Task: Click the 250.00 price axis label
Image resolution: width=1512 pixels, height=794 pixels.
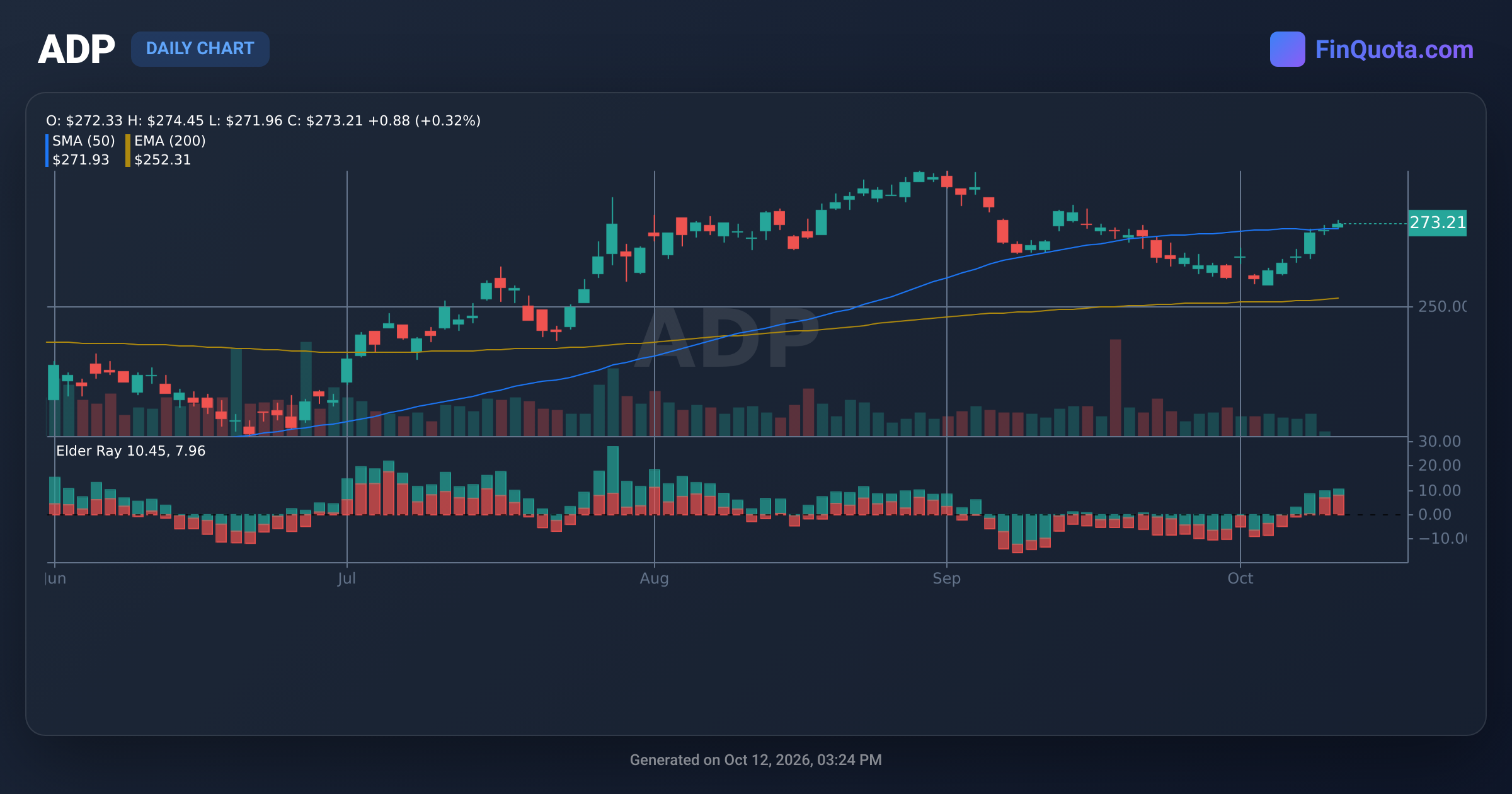Action: [x=1441, y=307]
